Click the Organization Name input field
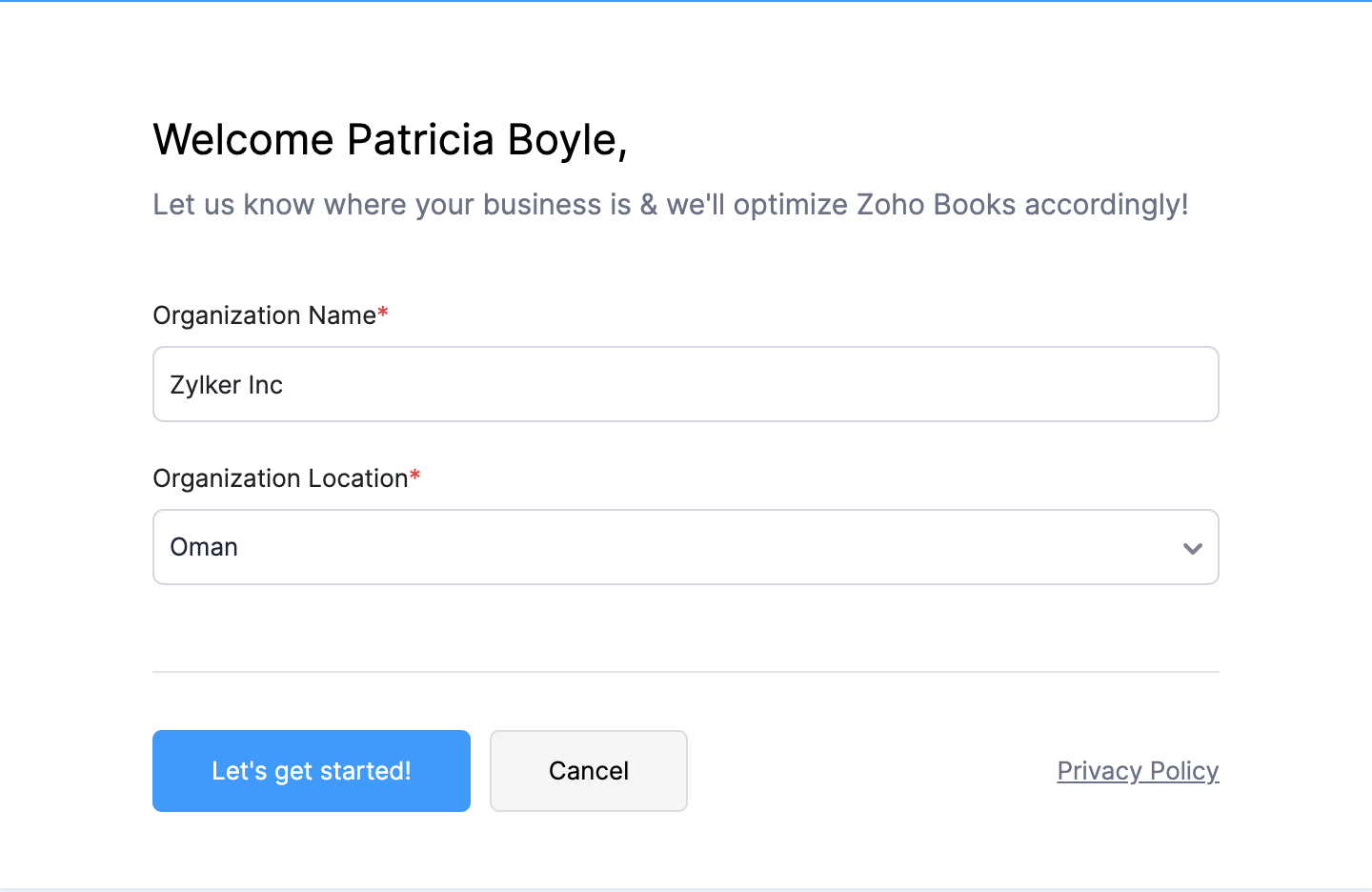Image resolution: width=1372 pixels, height=892 pixels. [x=685, y=384]
